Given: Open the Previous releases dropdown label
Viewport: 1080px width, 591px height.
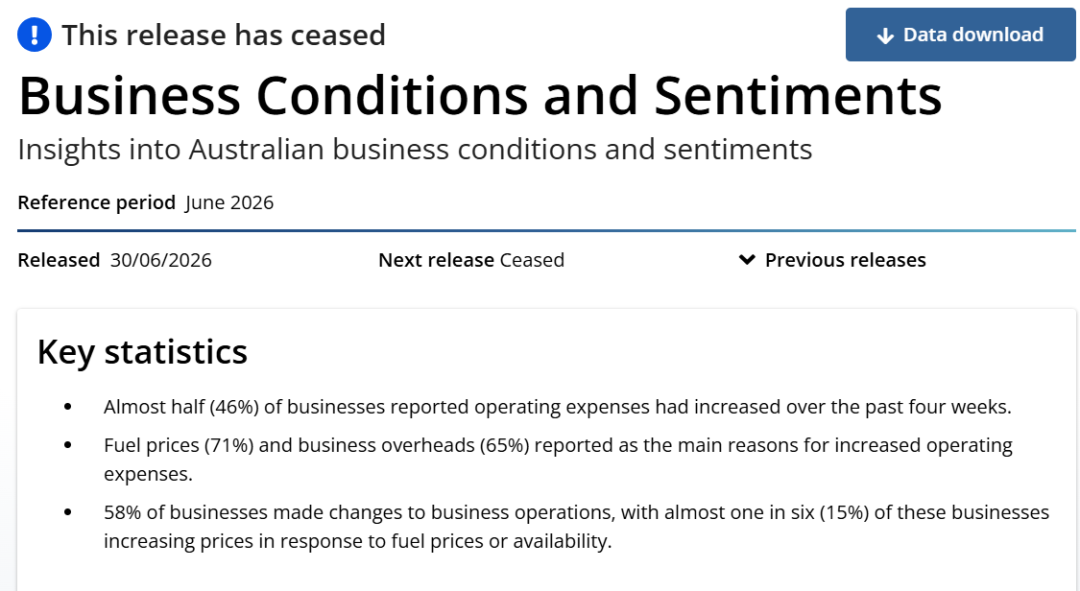Looking at the screenshot, I should click(845, 260).
